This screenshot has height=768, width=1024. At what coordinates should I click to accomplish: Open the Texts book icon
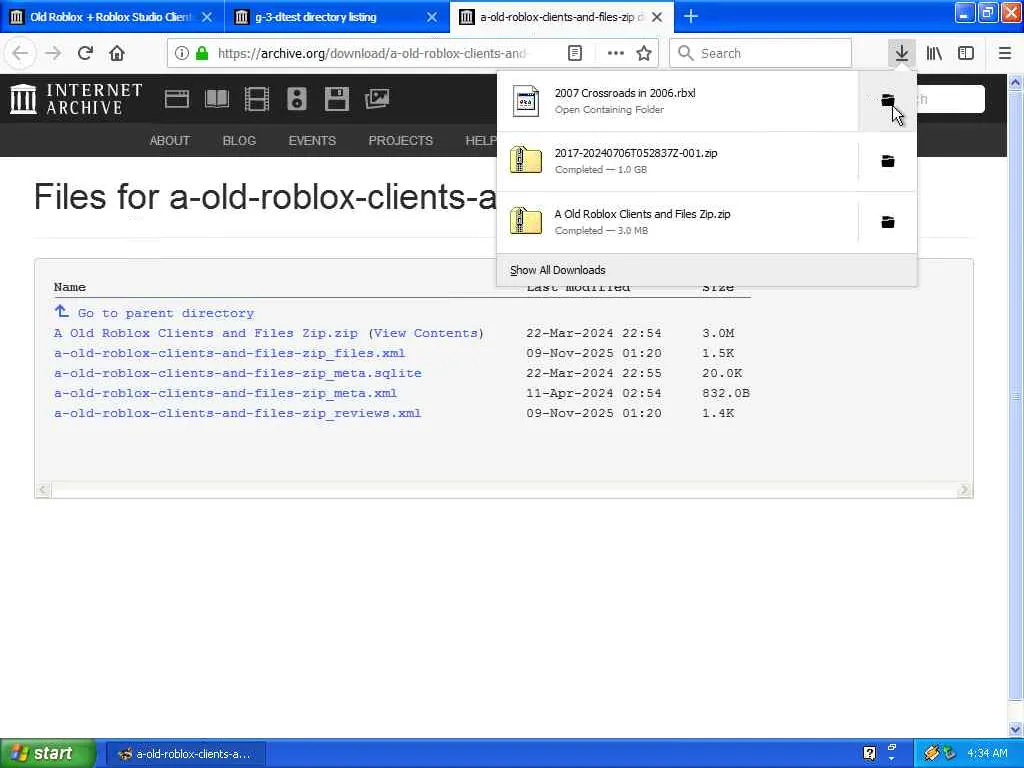217,99
